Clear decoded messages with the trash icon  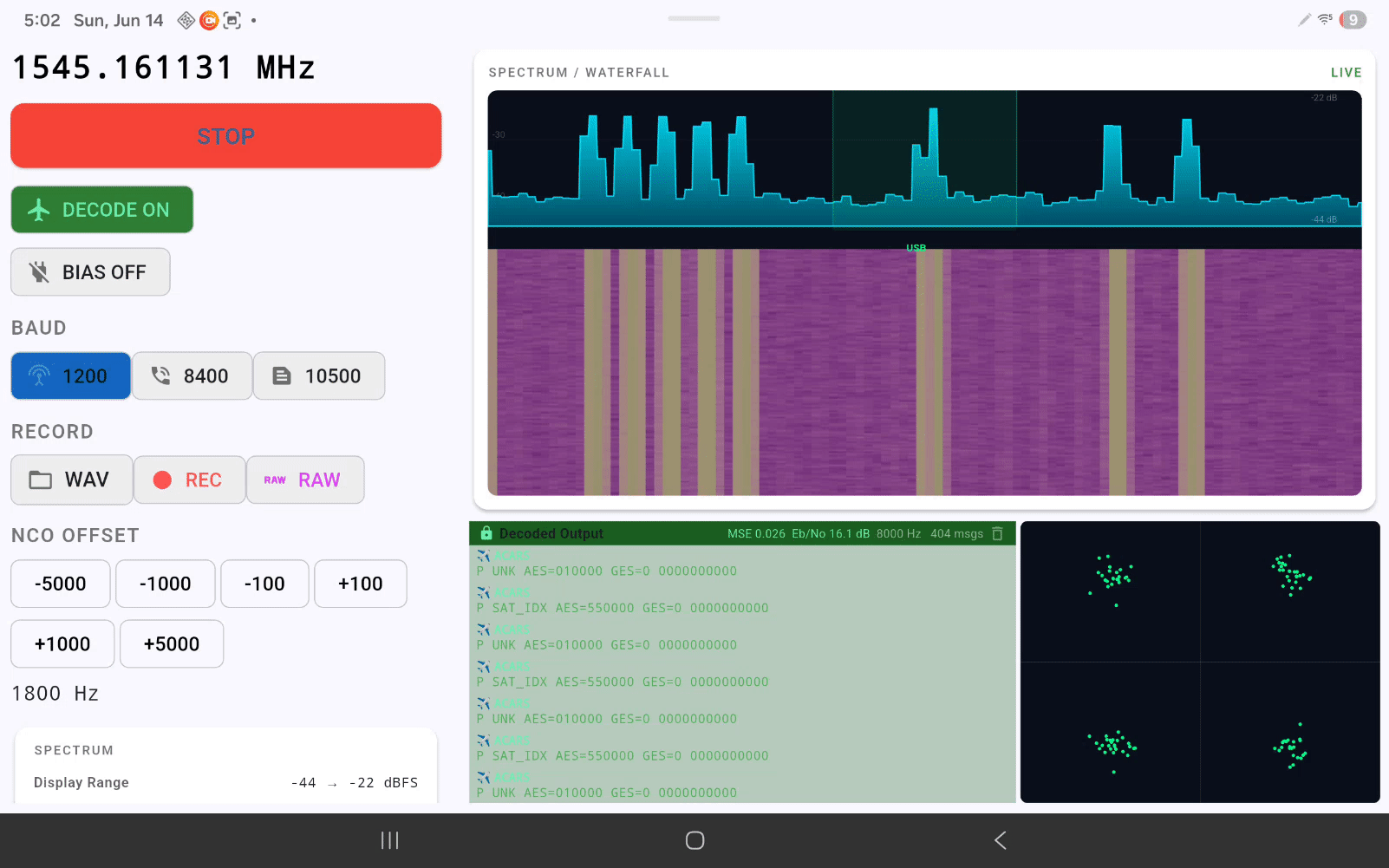998,533
